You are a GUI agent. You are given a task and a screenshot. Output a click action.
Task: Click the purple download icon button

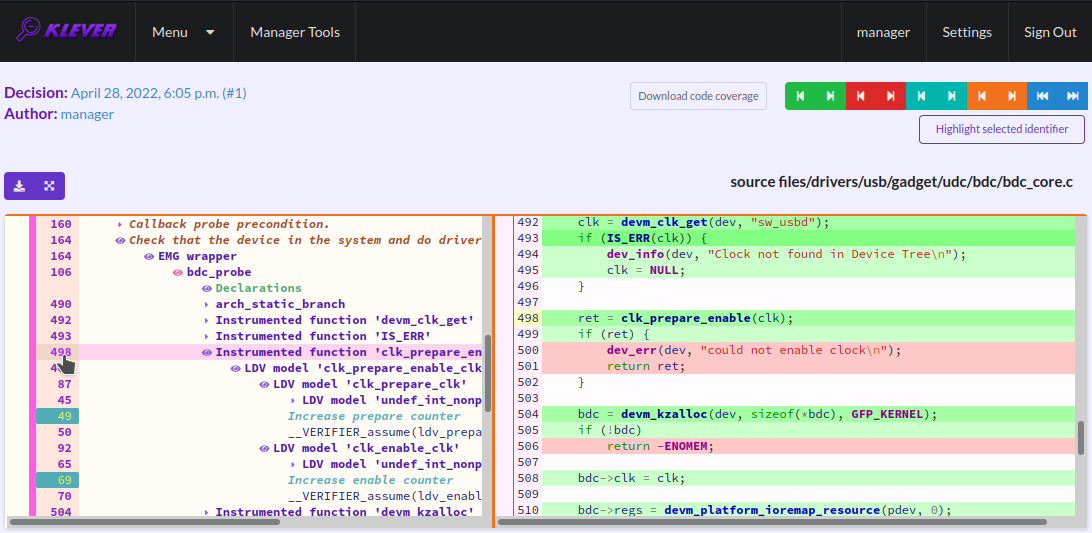coord(20,186)
